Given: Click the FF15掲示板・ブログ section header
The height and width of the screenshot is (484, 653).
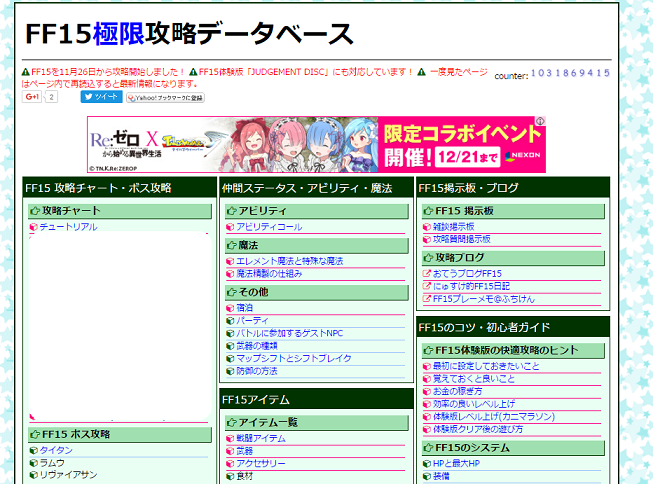Looking at the screenshot, I should click(x=513, y=187).
